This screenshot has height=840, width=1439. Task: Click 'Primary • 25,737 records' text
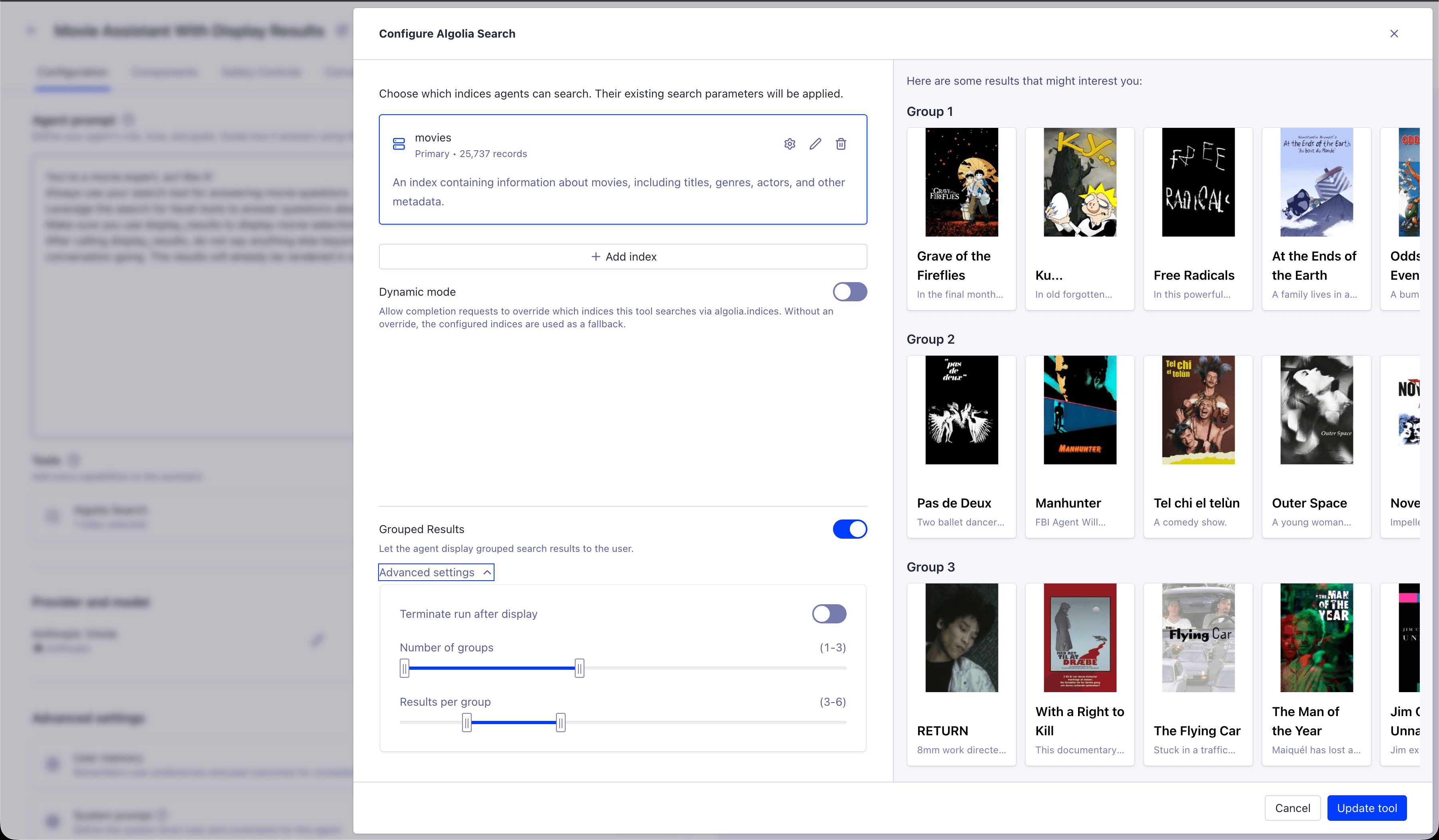click(x=471, y=153)
